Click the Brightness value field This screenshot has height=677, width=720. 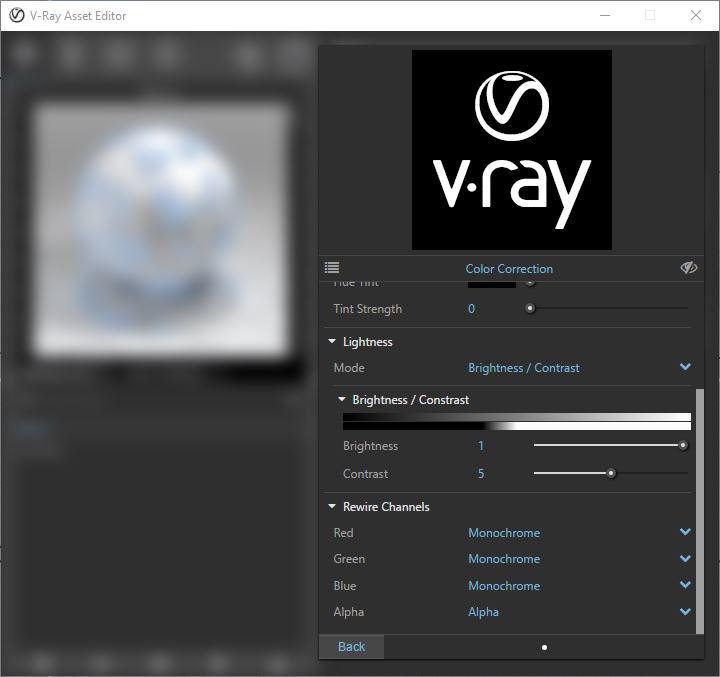point(481,446)
